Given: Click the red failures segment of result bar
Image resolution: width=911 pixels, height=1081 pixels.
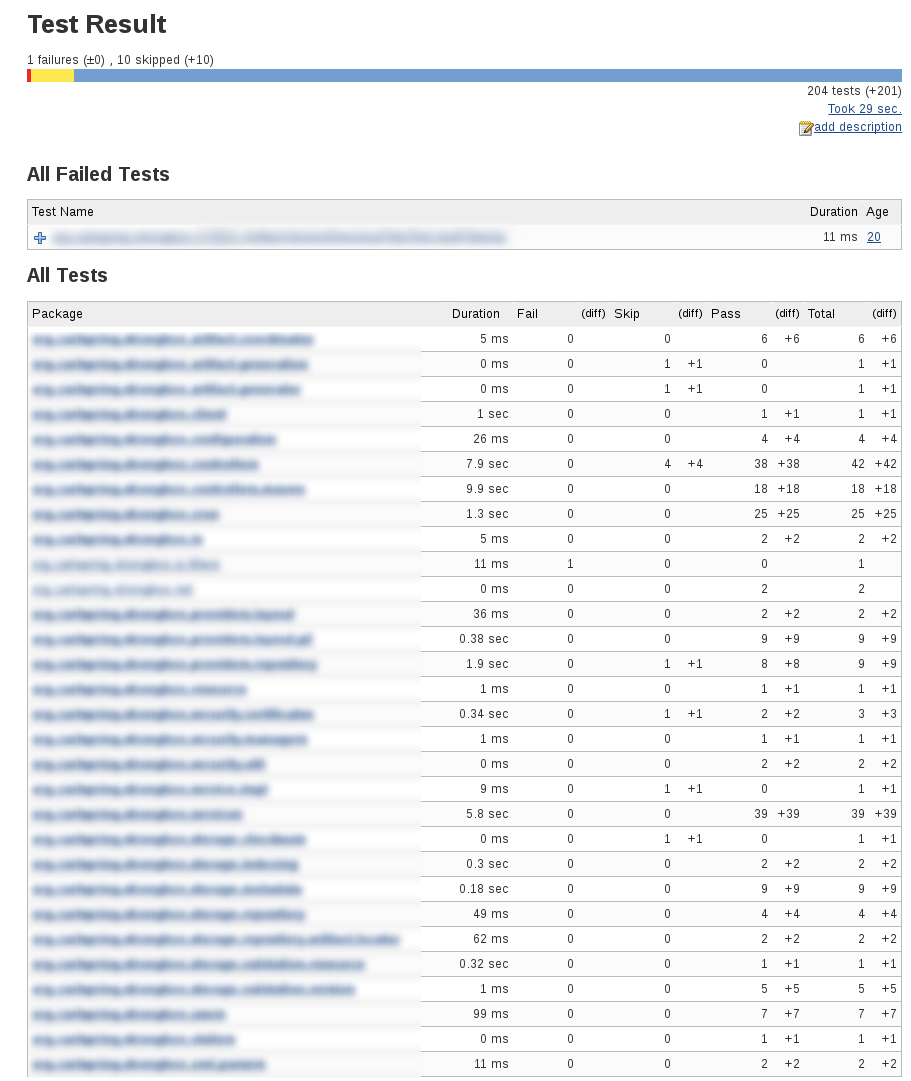Looking at the screenshot, I should (x=29, y=76).
